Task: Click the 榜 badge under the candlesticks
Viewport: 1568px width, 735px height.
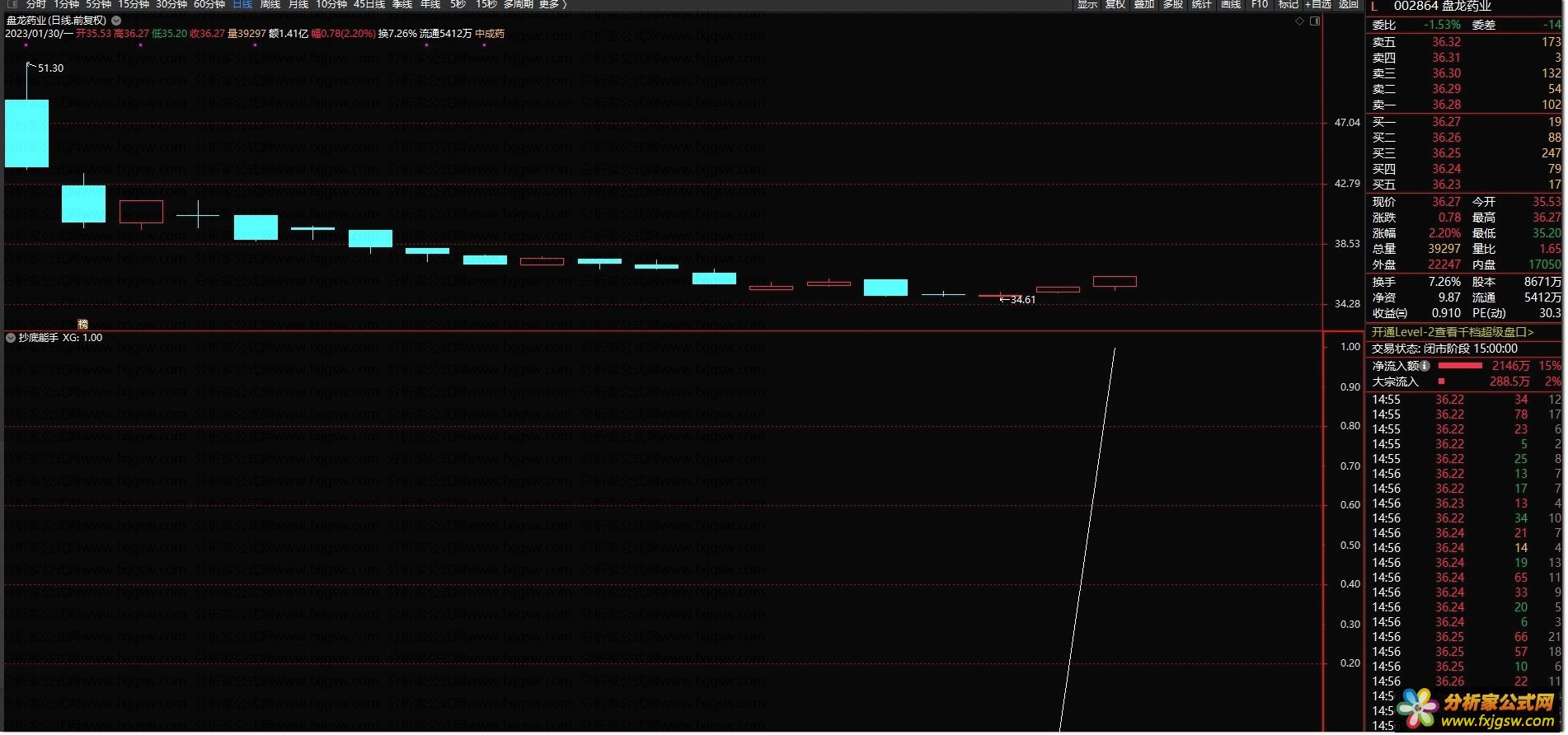Action: 82,324
